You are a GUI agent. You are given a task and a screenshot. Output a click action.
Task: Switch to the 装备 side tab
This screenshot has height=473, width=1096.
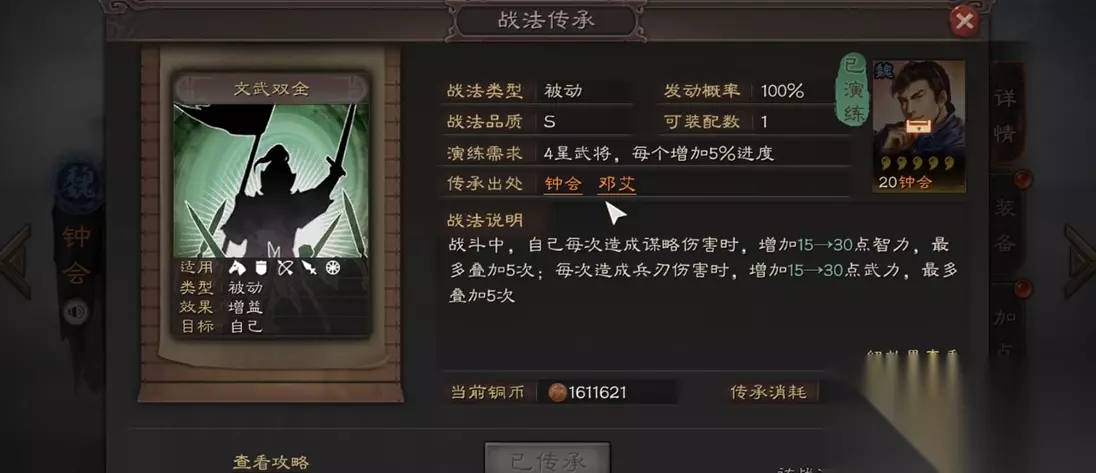tap(1004, 226)
